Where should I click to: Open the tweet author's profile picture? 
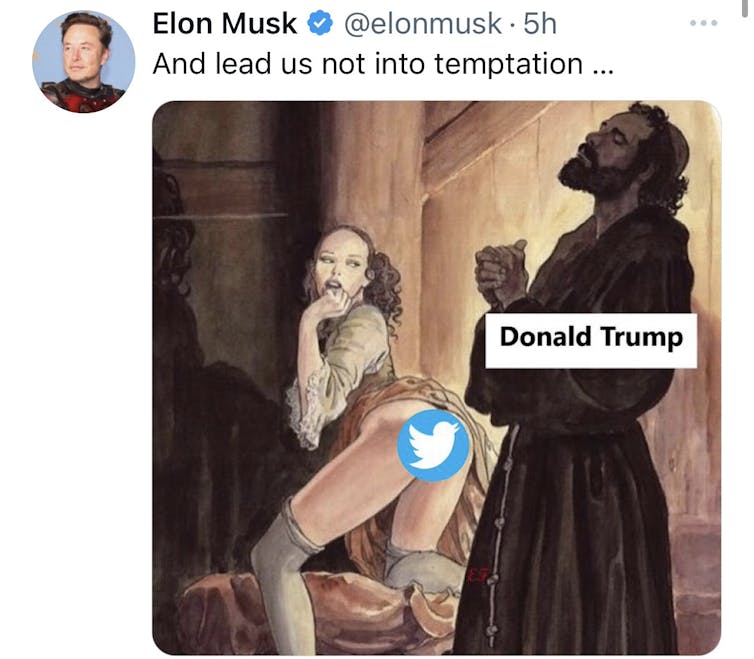pyautogui.click(x=83, y=62)
